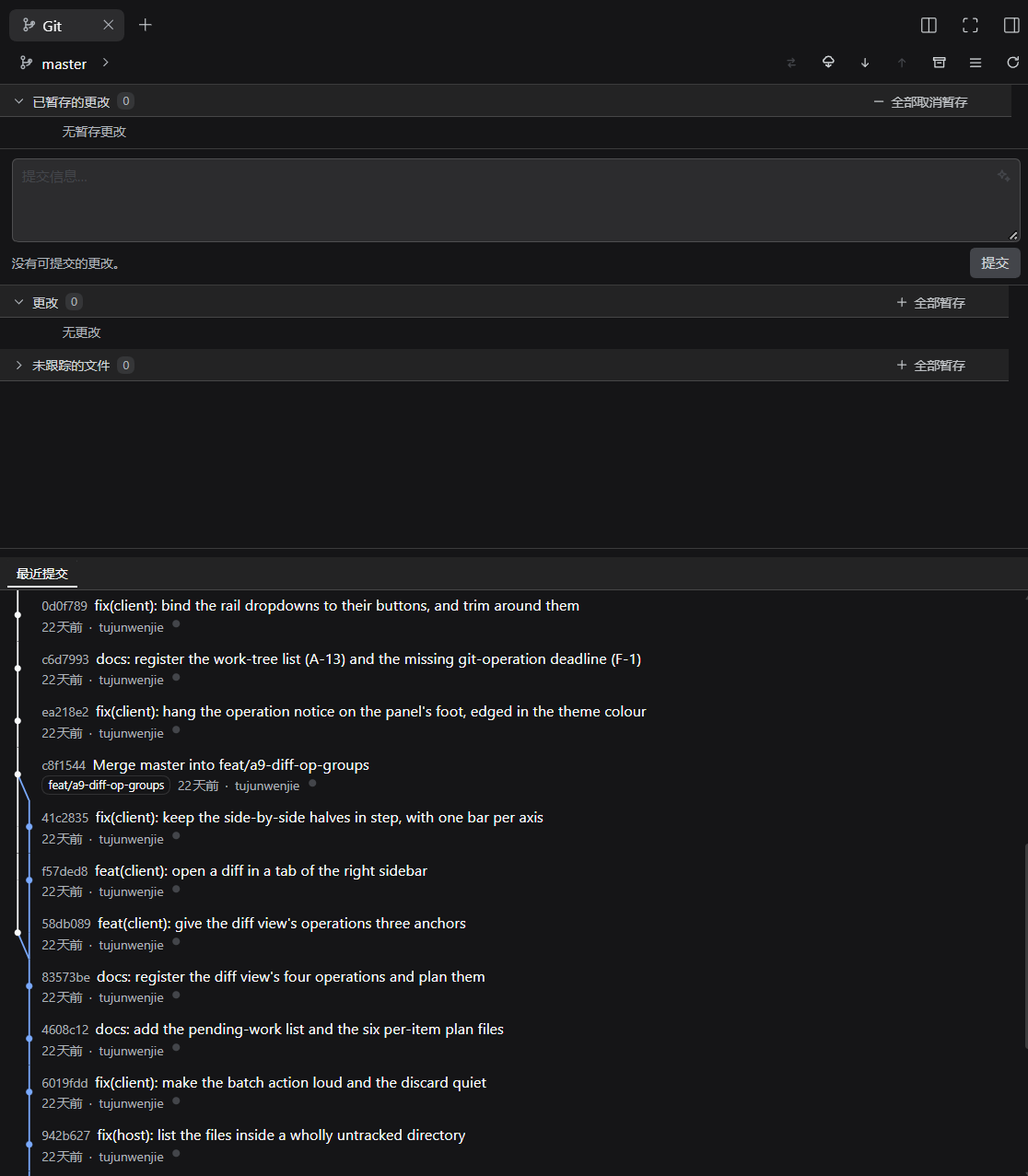Click the count badge beside 未跟踪的文件
The image size is (1028, 1176).
[x=126, y=366]
